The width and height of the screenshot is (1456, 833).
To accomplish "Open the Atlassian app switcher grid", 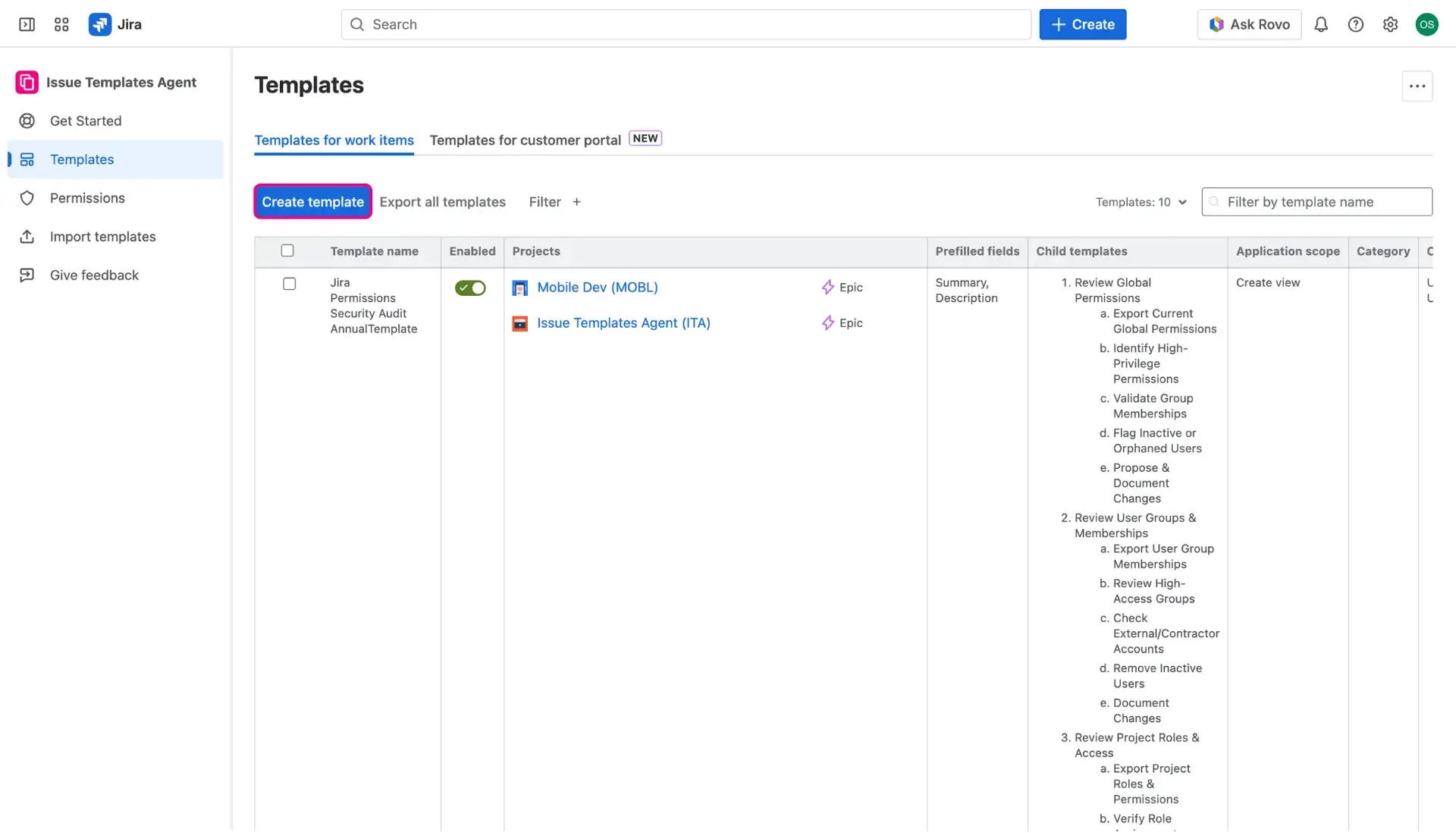I will coord(61,24).
